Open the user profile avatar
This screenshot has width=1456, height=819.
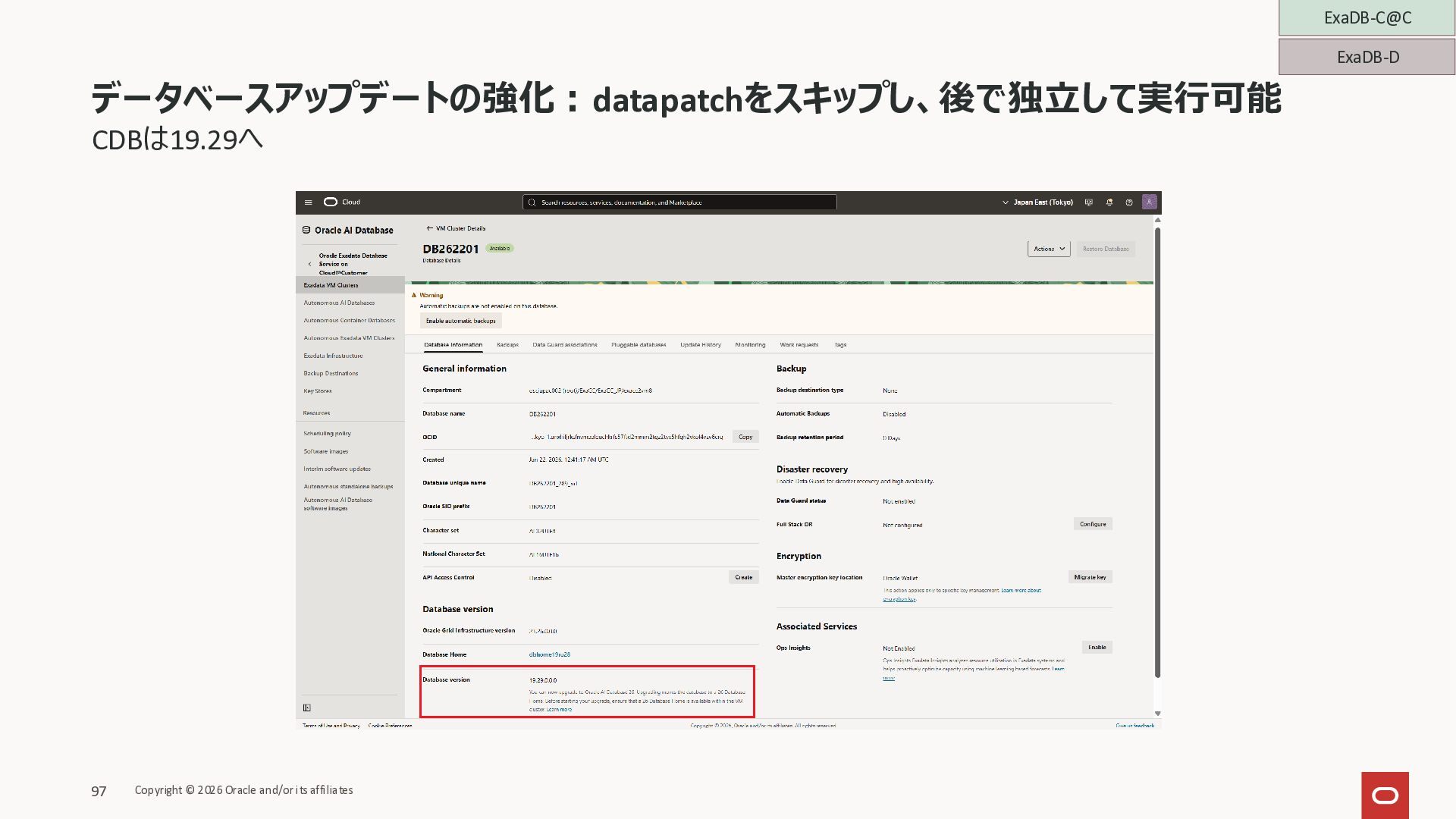pos(1150,202)
